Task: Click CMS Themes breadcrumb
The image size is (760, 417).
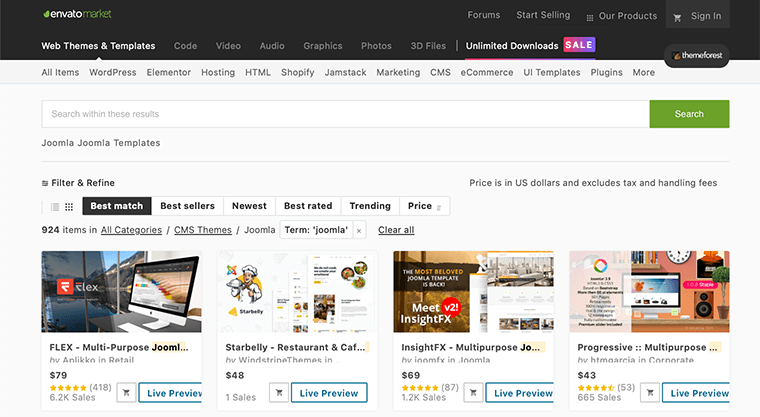Action: [203, 230]
